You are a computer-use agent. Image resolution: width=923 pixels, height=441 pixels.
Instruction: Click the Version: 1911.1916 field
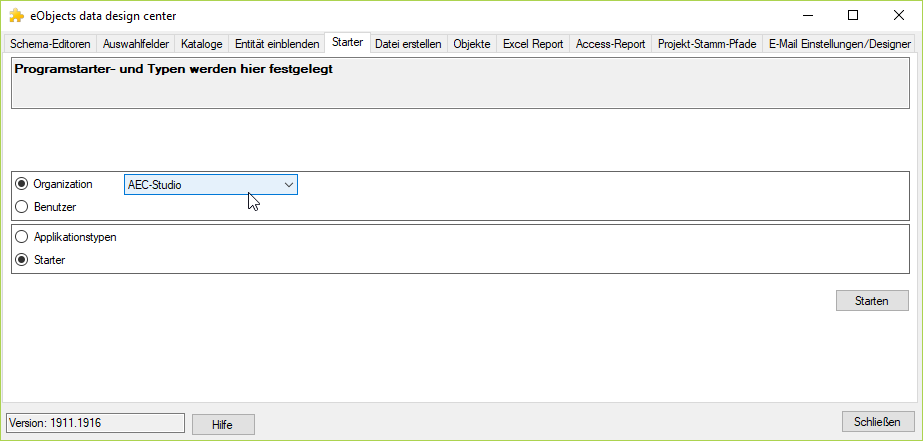[x=95, y=423]
